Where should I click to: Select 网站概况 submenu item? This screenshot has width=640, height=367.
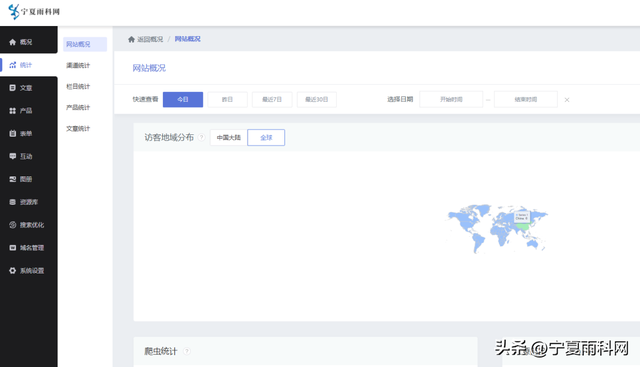[x=85, y=44]
